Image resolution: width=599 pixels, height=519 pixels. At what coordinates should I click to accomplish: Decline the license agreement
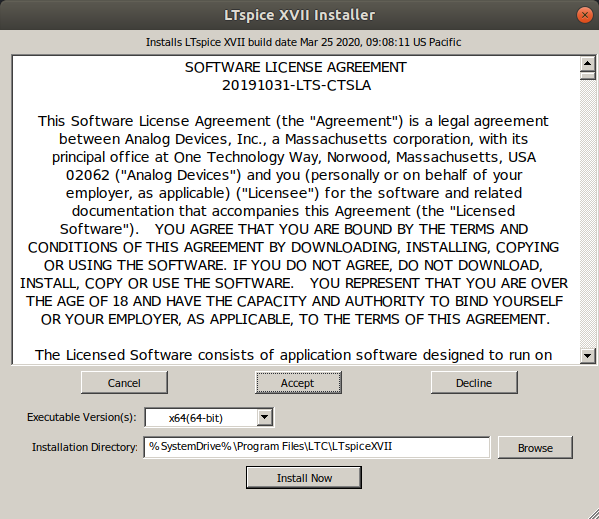click(x=474, y=382)
